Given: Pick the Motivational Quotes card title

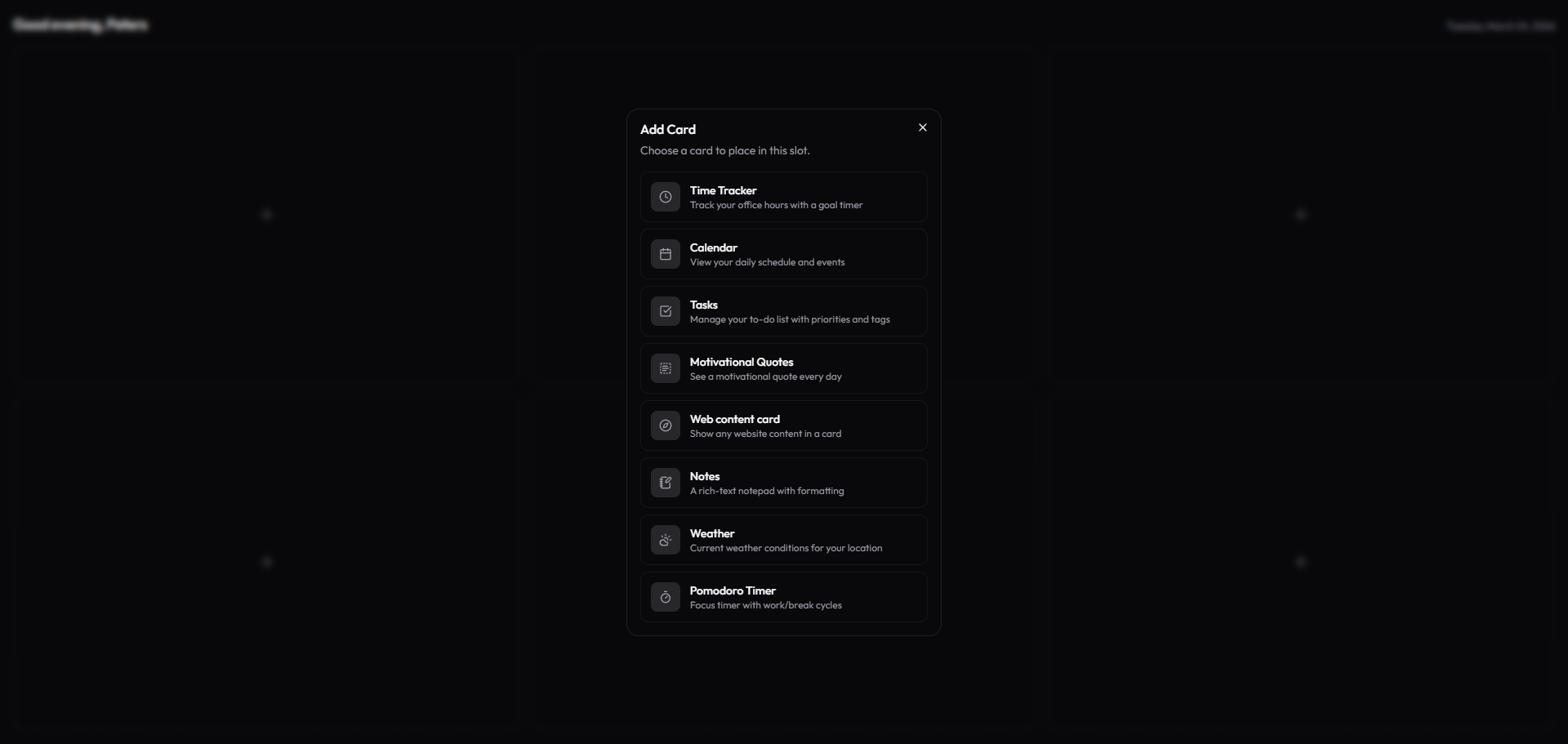Looking at the screenshot, I should (742, 362).
